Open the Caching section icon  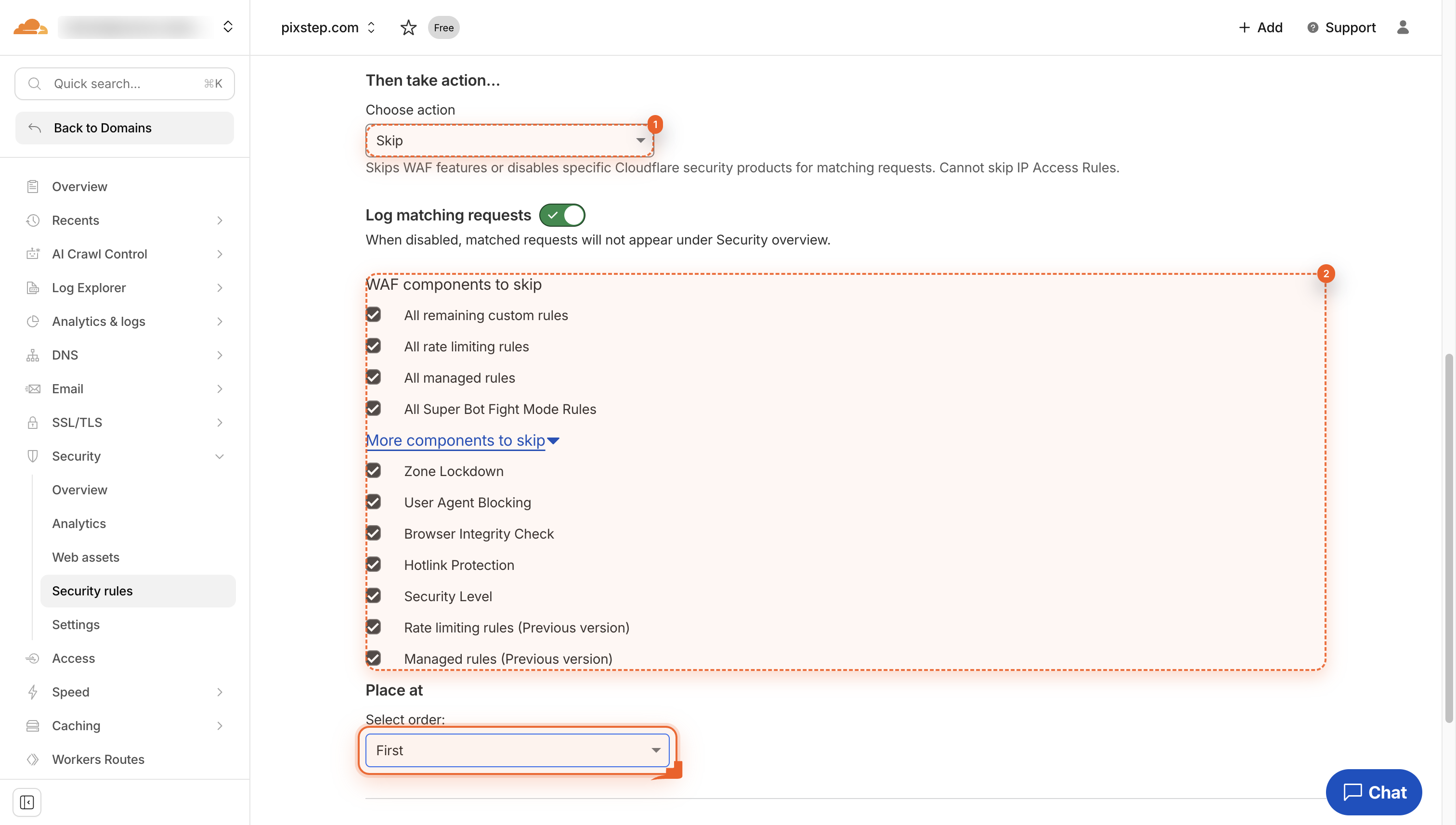[x=33, y=725]
